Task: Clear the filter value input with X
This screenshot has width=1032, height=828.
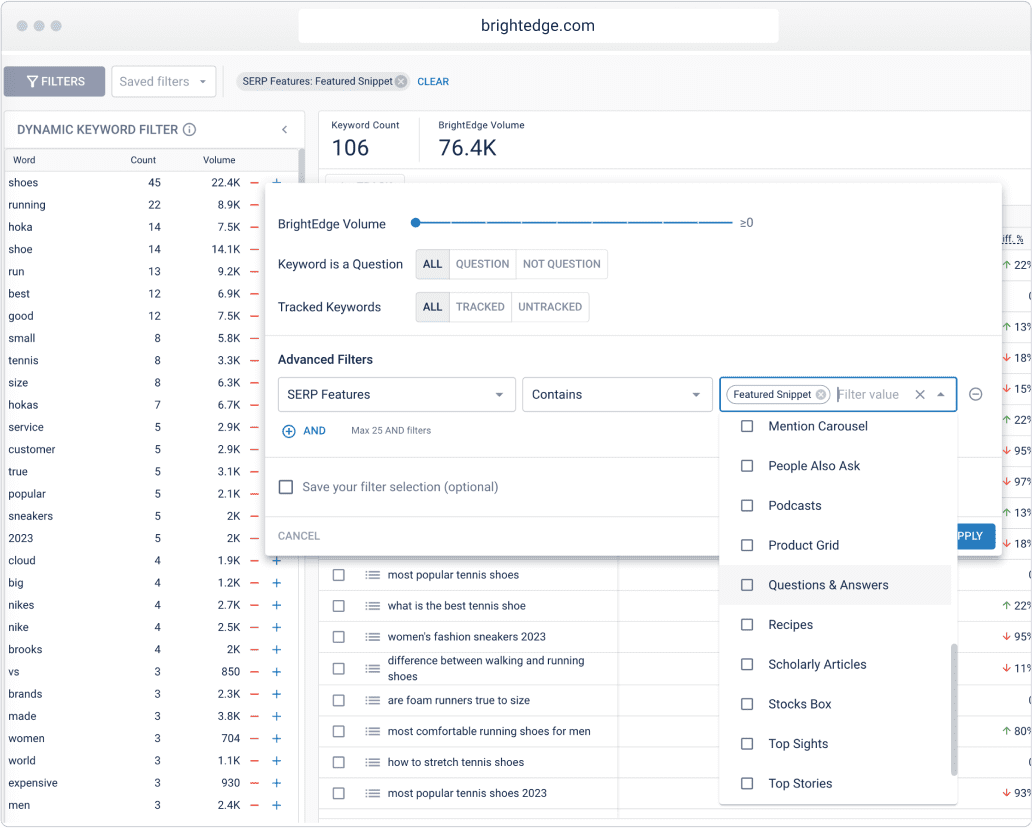Action: tap(920, 395)
